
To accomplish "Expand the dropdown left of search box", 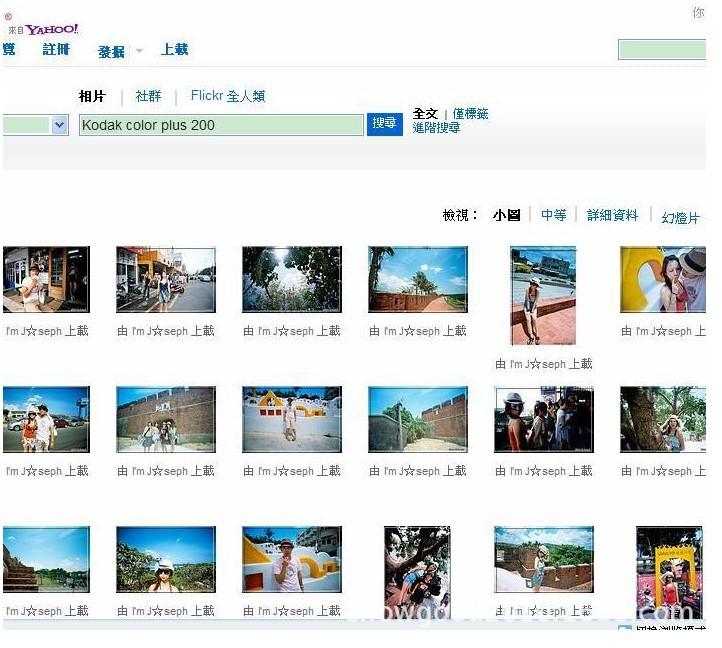I will [x=59, y=125].
